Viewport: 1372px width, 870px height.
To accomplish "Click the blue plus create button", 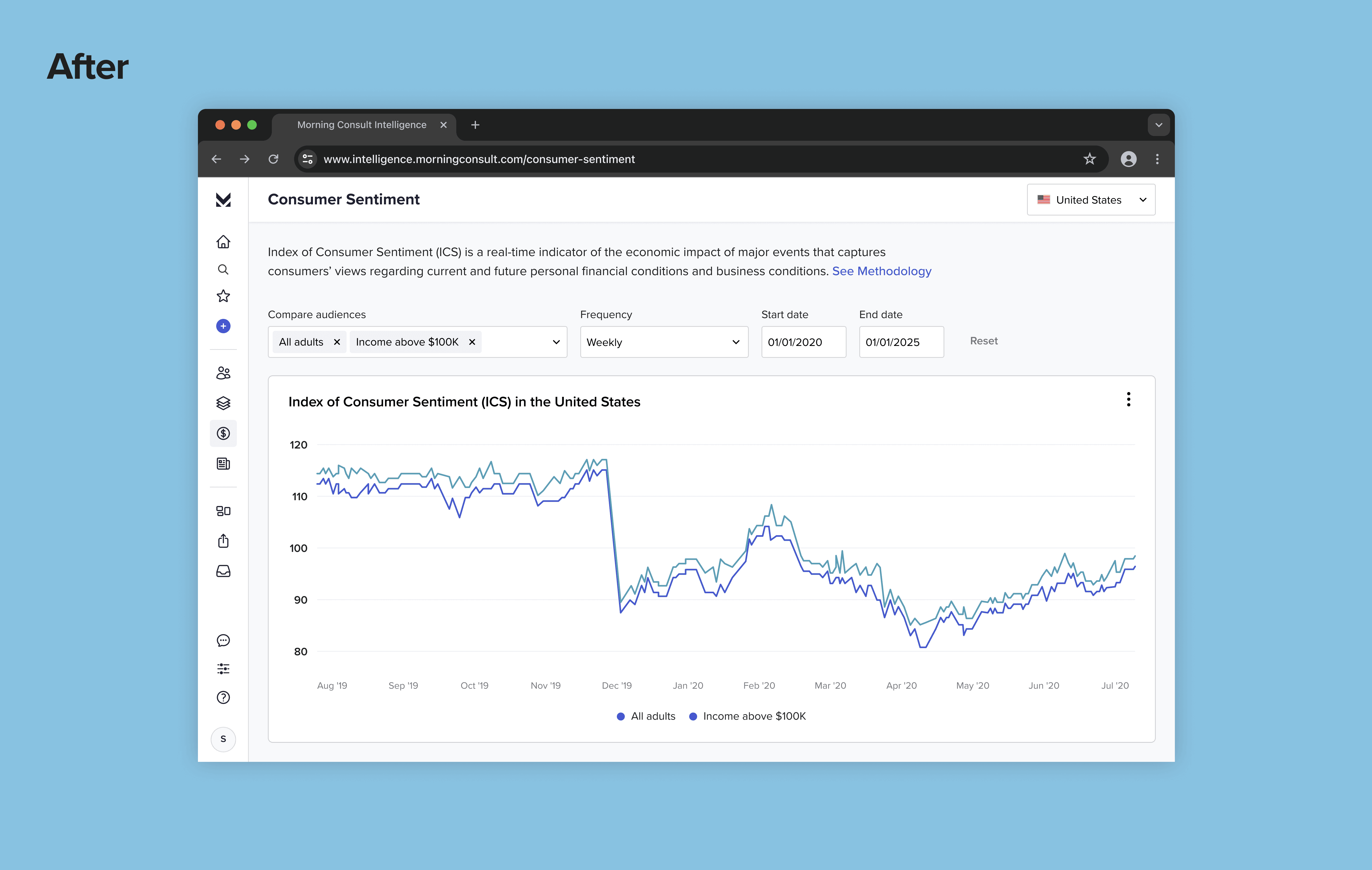I will tap(223, 326).
